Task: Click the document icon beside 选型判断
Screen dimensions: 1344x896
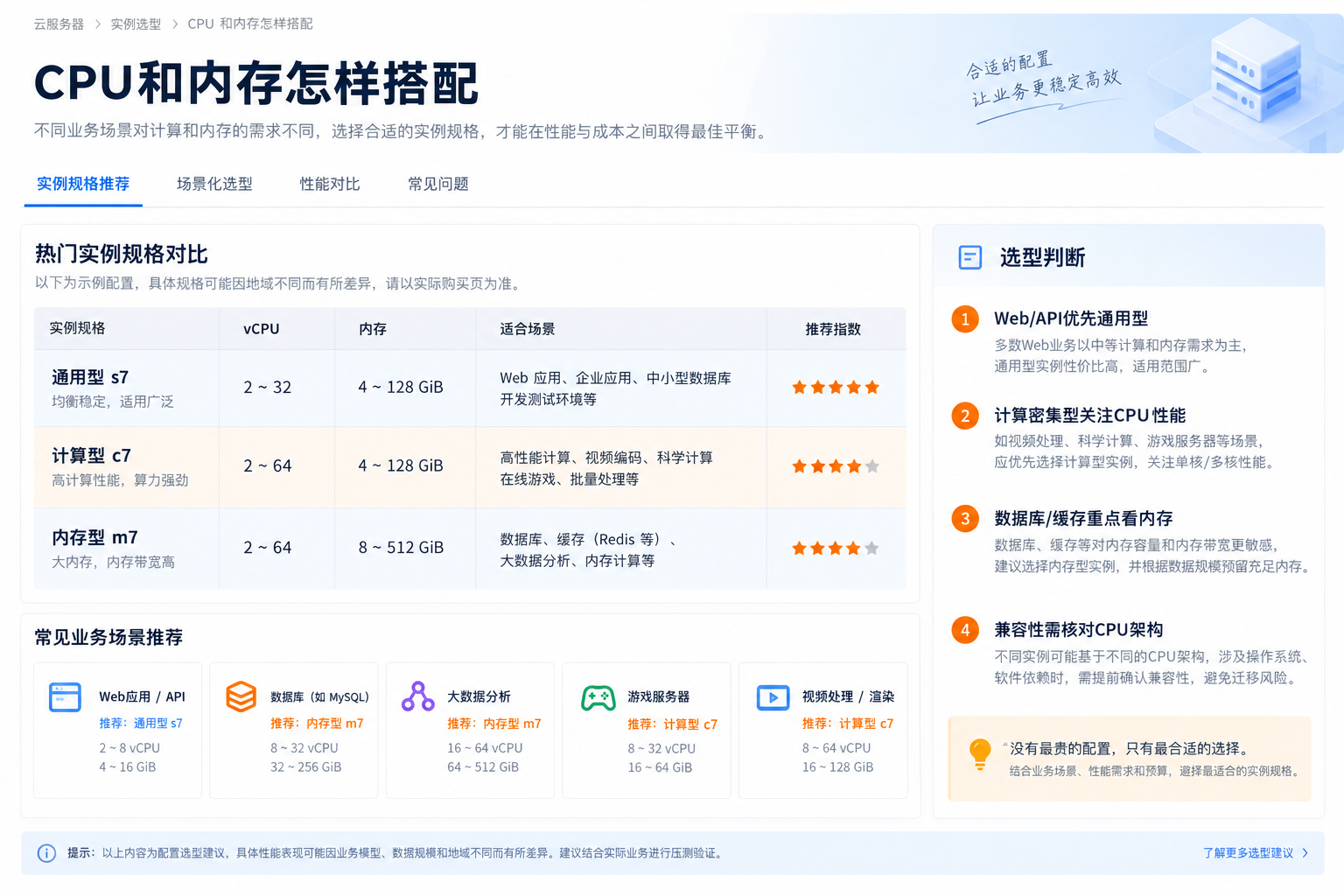Action: 970,257
